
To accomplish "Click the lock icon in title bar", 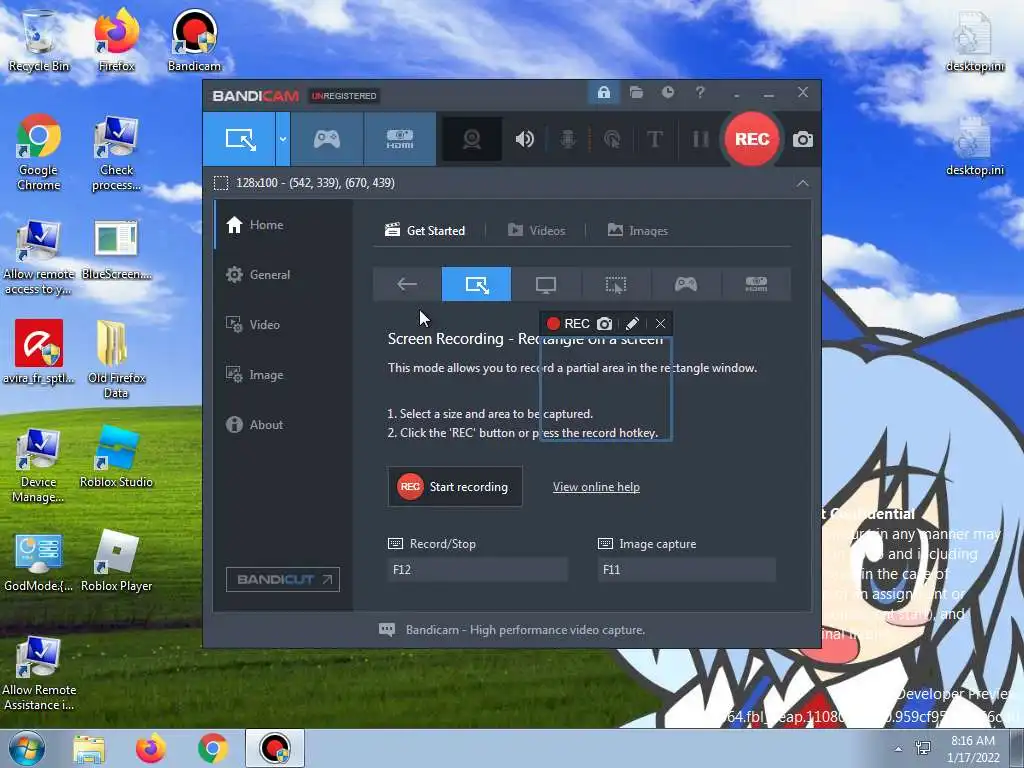I will [603, 92].
